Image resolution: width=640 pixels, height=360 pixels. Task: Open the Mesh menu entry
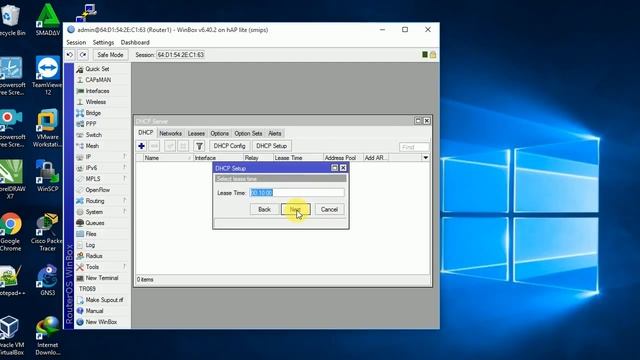[92, 146]
